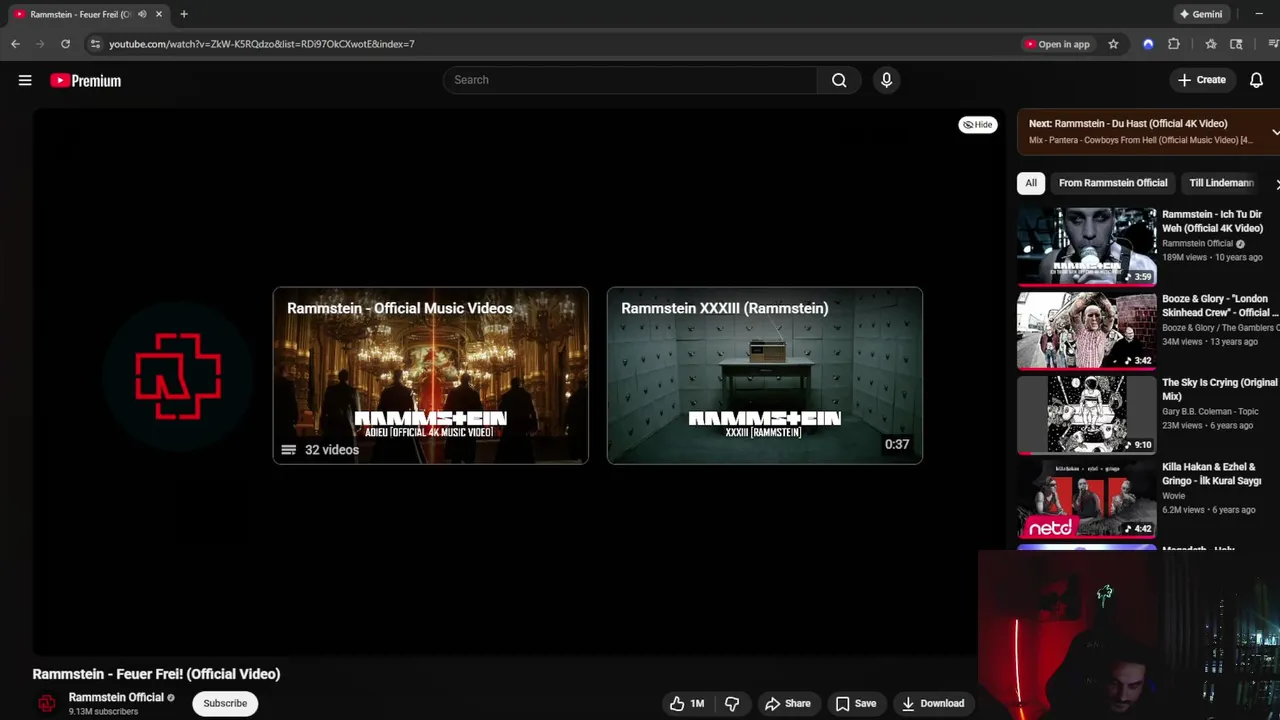The height and width of the screenshot is (720, 1280).
Task: Click The Sky Is Crying title text
Action: click(1219, 389)
